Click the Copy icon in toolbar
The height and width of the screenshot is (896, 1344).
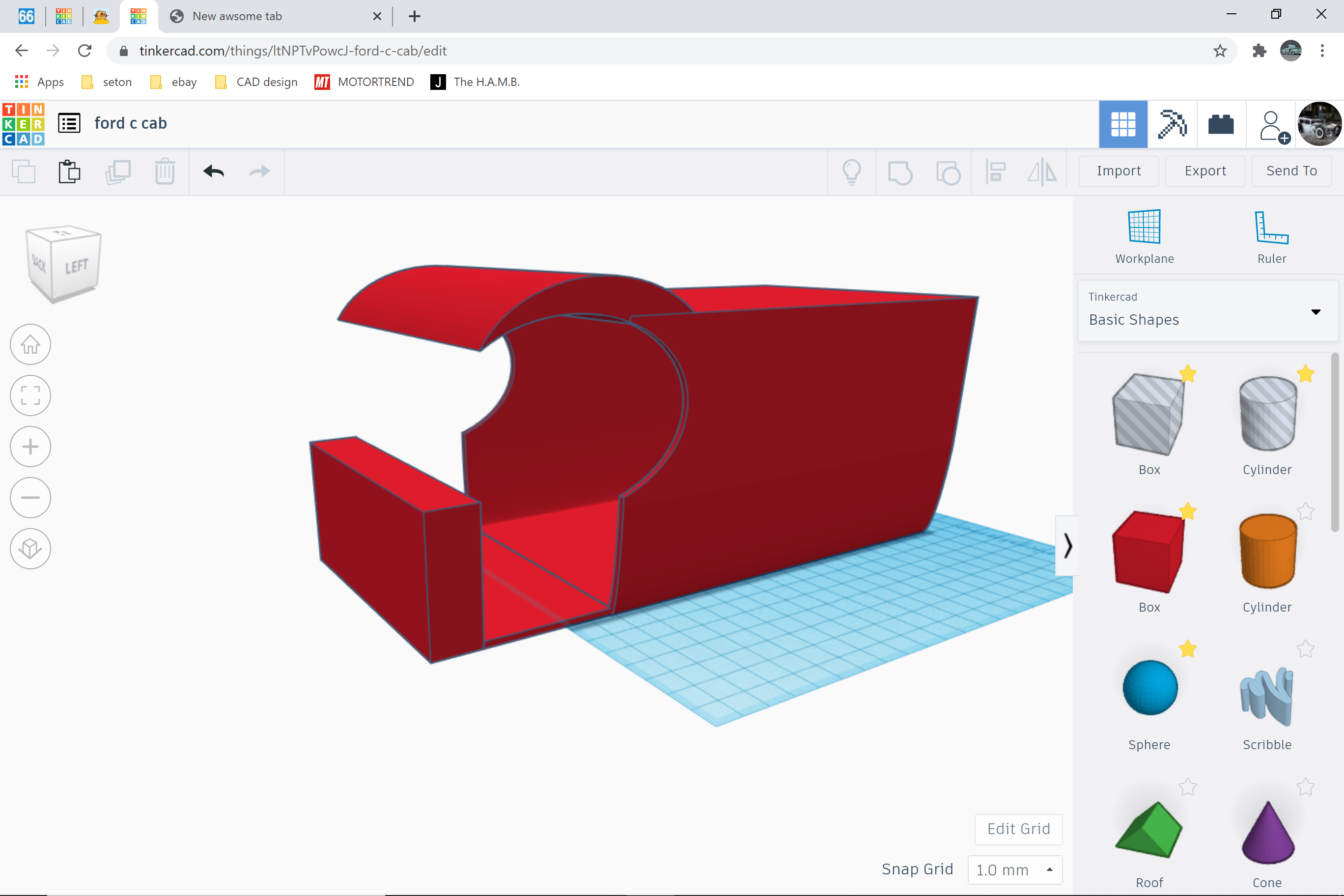24,171
